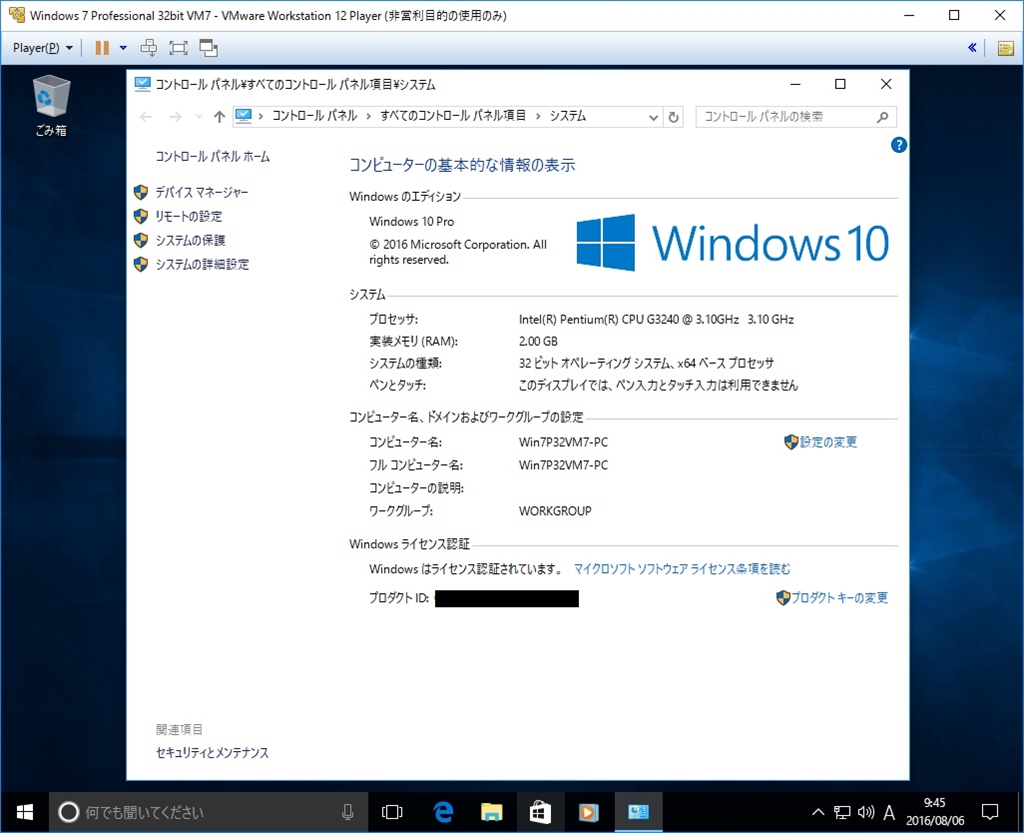Viewport: 1024px width, 833px height.
Task: Select the WORKGROUP value text
Action: coord(555,511)
